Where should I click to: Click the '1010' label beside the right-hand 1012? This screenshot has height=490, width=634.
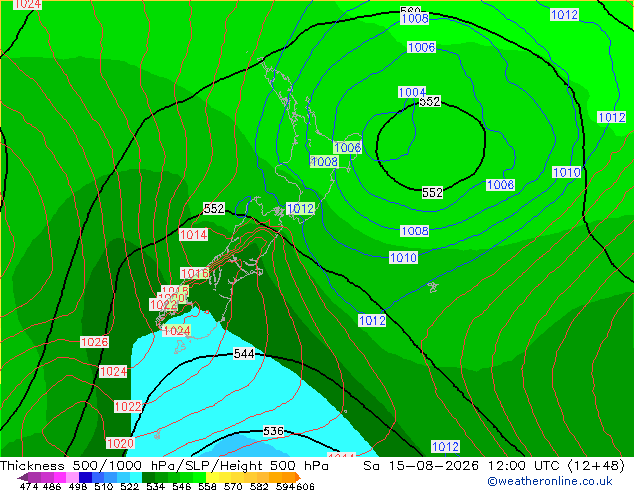coord(566,172)
